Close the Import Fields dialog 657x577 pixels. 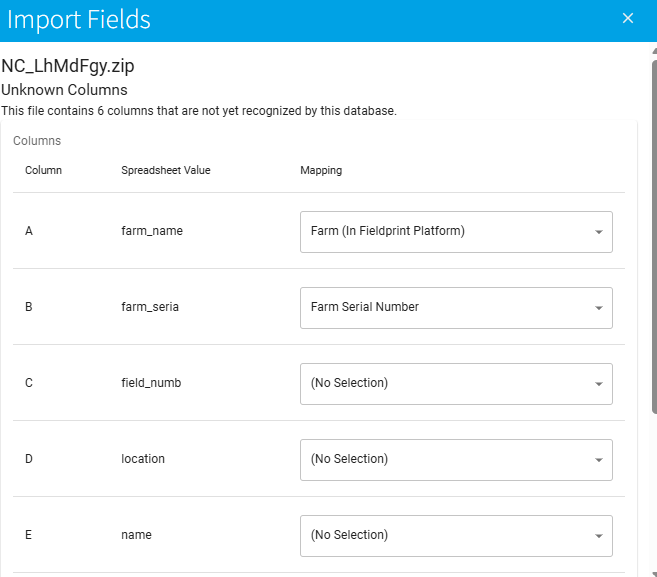point(628,19)
